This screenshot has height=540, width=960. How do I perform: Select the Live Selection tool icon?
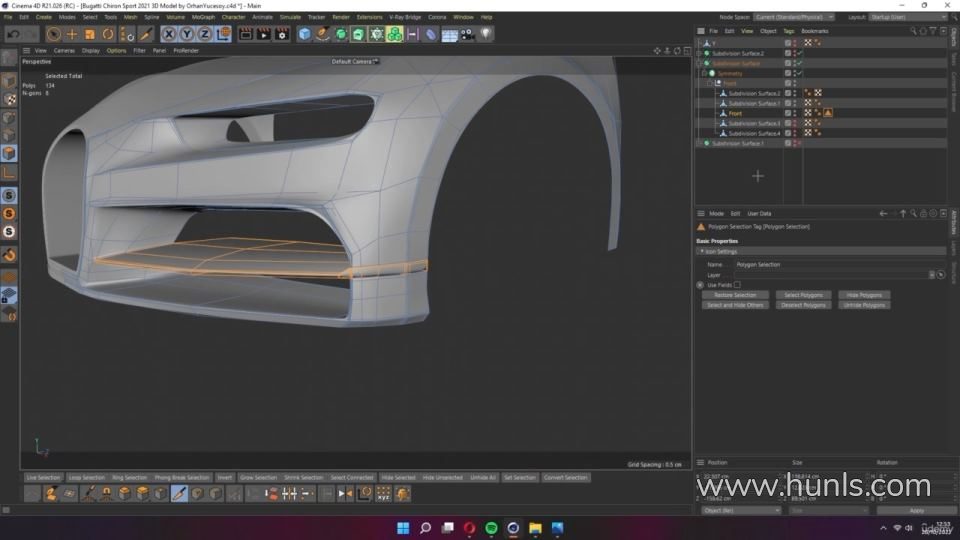point(53,34)
